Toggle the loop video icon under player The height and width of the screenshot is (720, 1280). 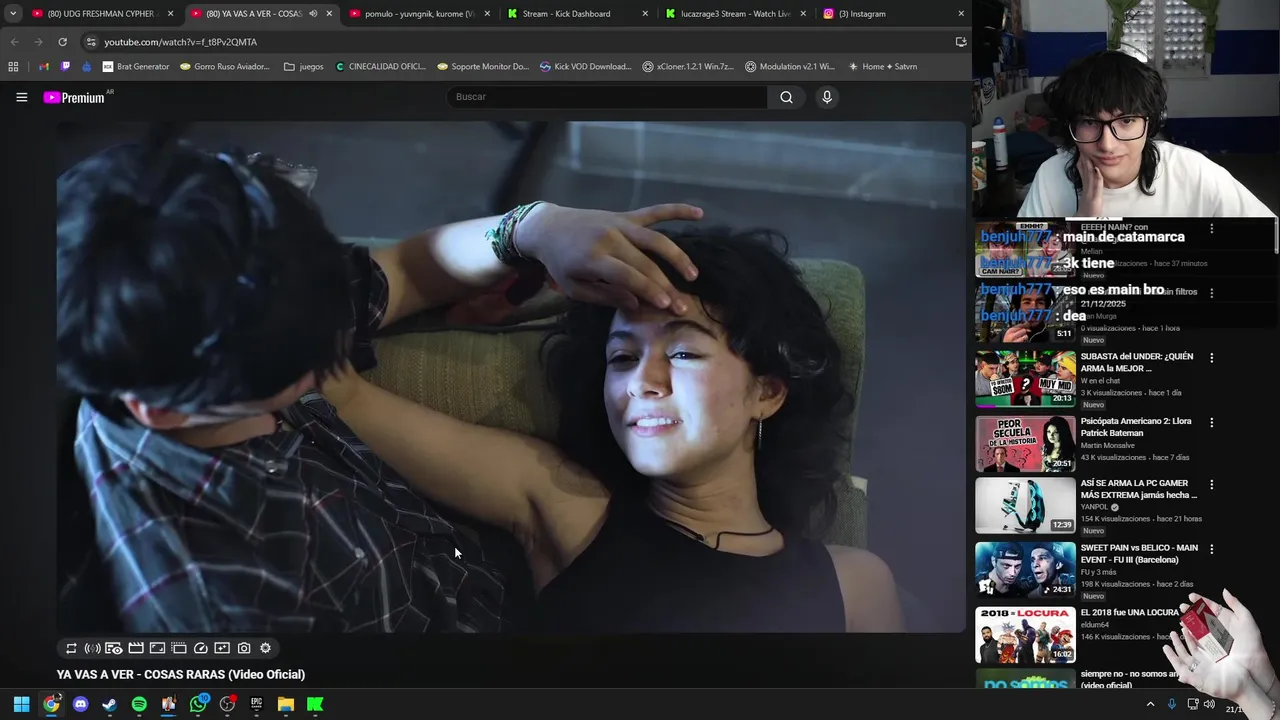[x=71, y=648]
